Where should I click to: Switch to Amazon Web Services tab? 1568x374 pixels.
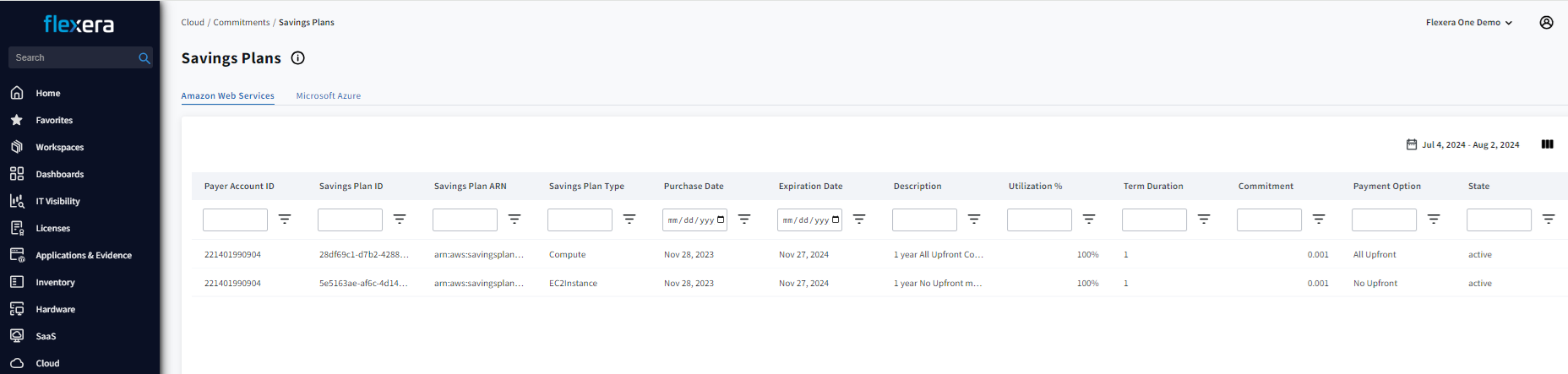(x=227, y=96)
